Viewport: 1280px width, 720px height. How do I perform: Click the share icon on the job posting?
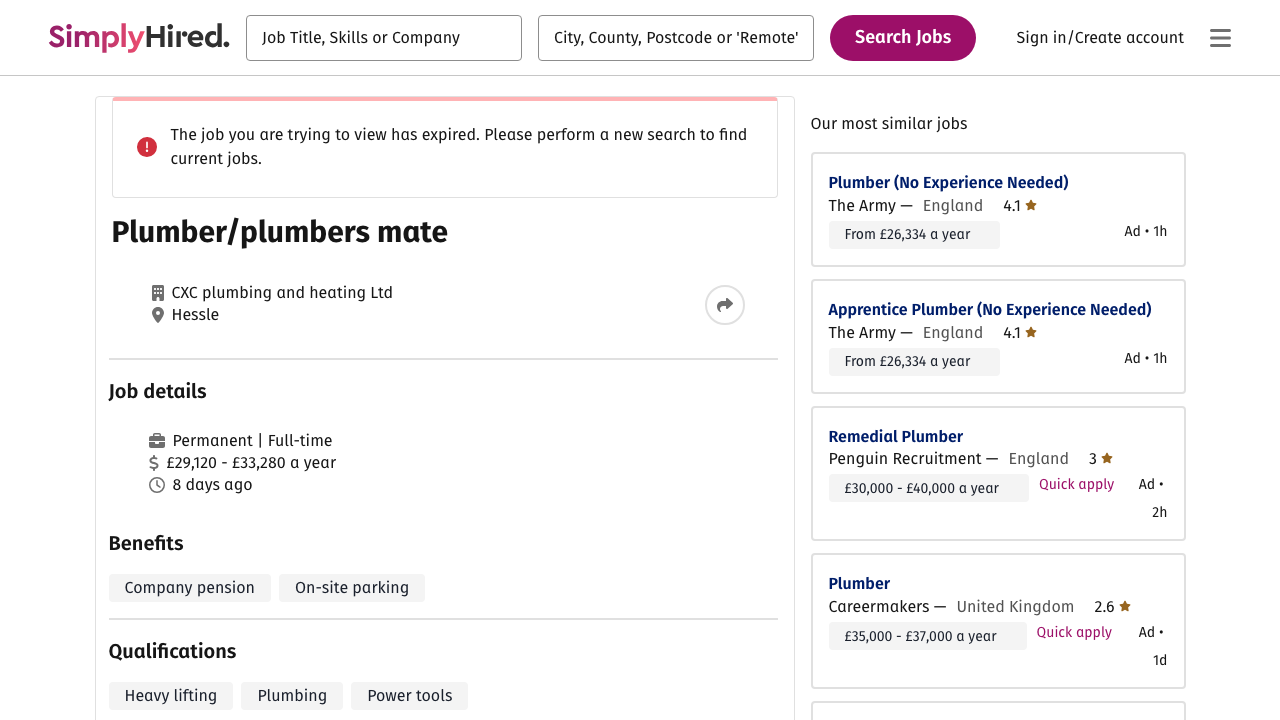(724, 304)
